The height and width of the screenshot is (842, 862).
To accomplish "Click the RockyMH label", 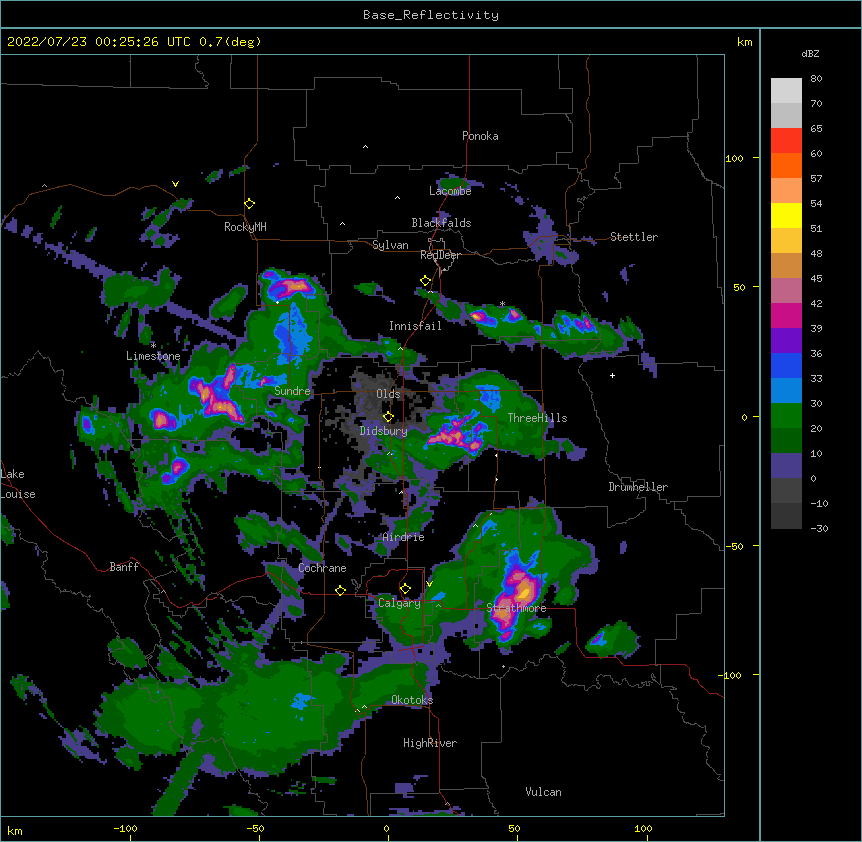I will (245, 227).
